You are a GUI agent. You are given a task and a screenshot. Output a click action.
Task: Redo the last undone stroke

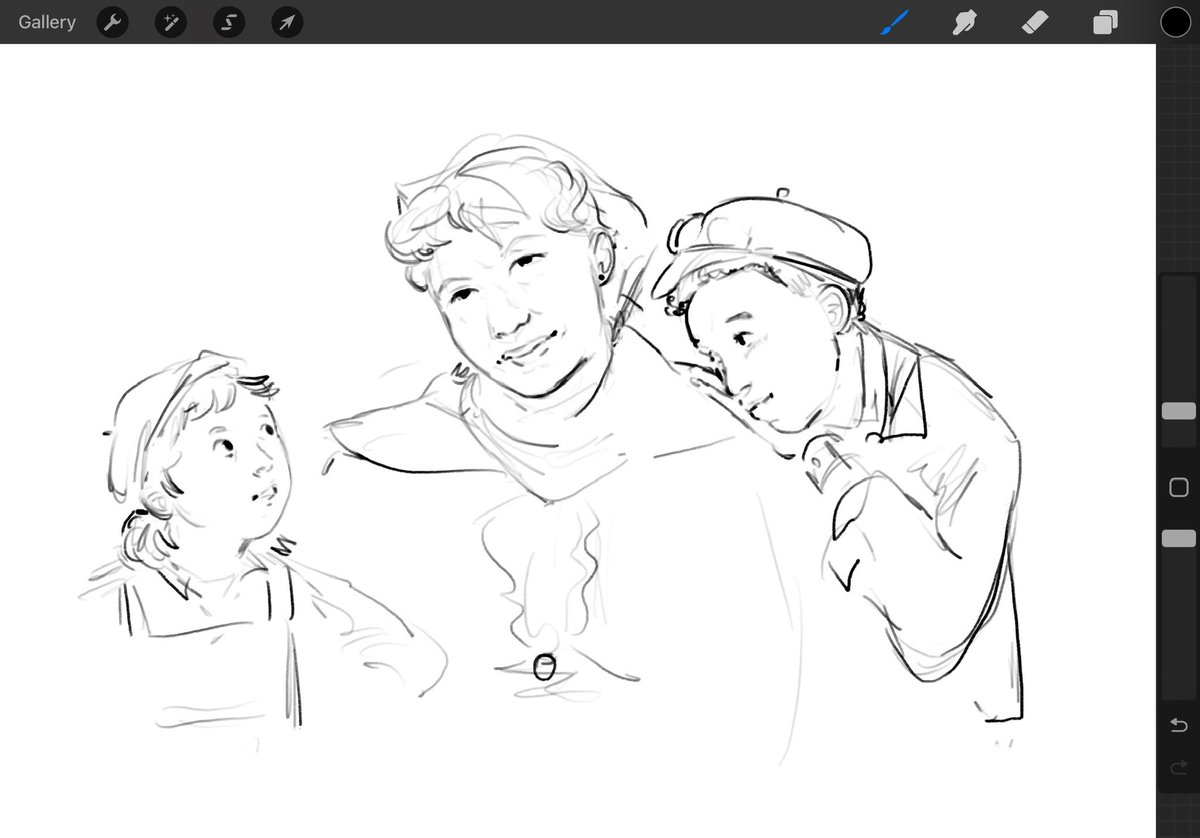(x=1178, y=768)
